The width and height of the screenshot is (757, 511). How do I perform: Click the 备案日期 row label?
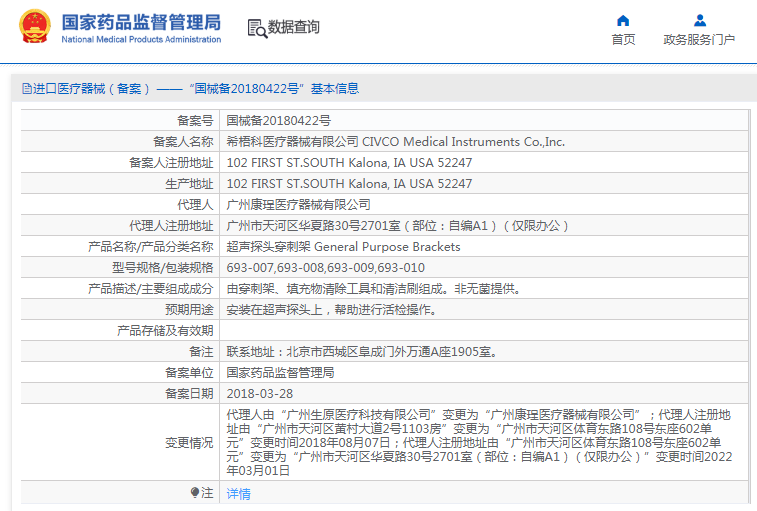click(189, 394)
